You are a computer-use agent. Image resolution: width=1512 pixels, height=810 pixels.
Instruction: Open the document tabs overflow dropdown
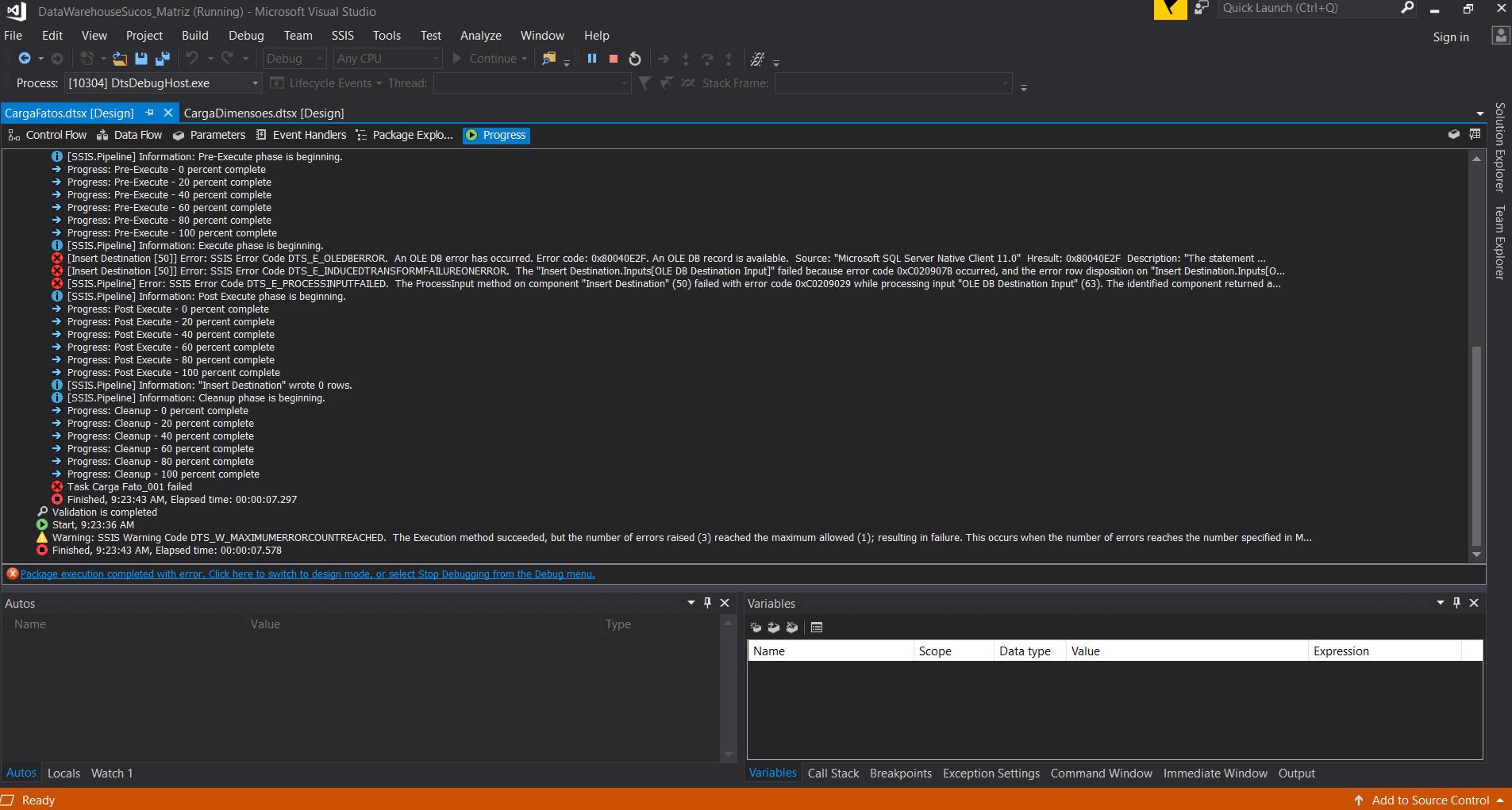(1479, 113)
